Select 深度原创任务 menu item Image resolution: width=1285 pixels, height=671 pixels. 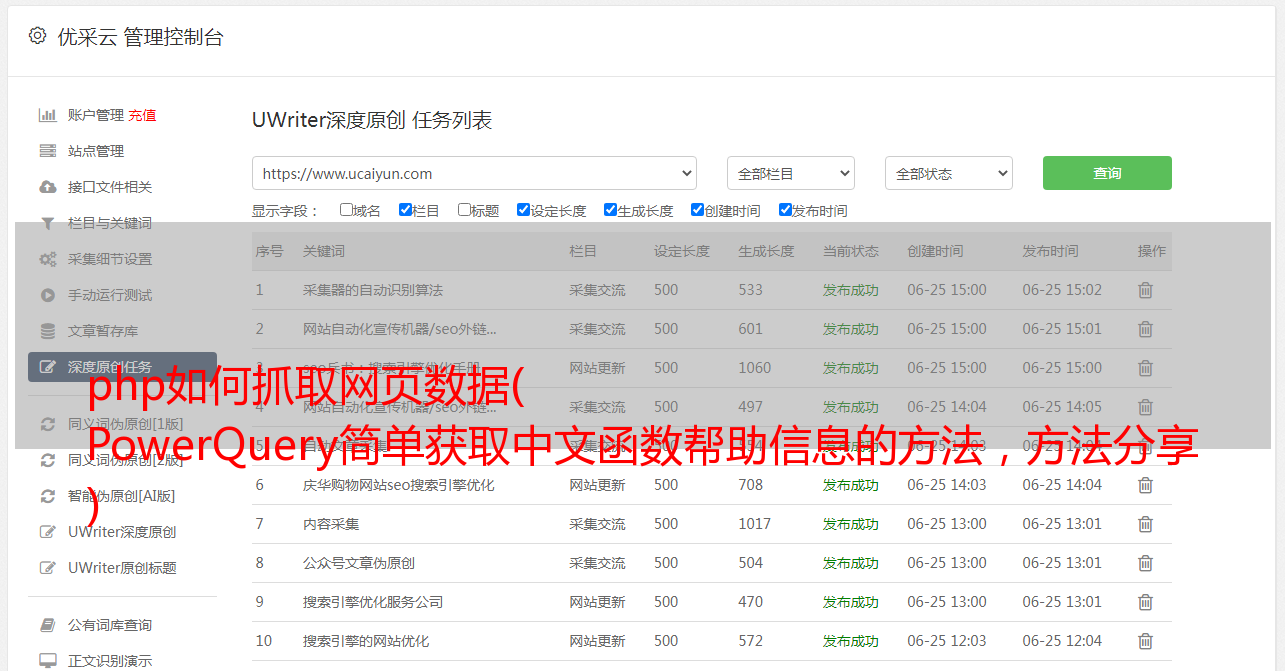[122, 367]
